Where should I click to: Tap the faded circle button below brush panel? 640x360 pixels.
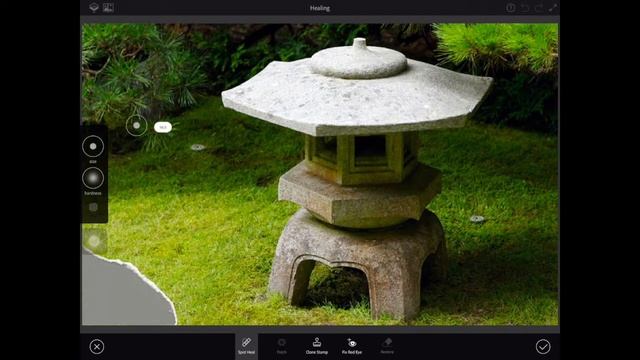click(x=94, y=241)
